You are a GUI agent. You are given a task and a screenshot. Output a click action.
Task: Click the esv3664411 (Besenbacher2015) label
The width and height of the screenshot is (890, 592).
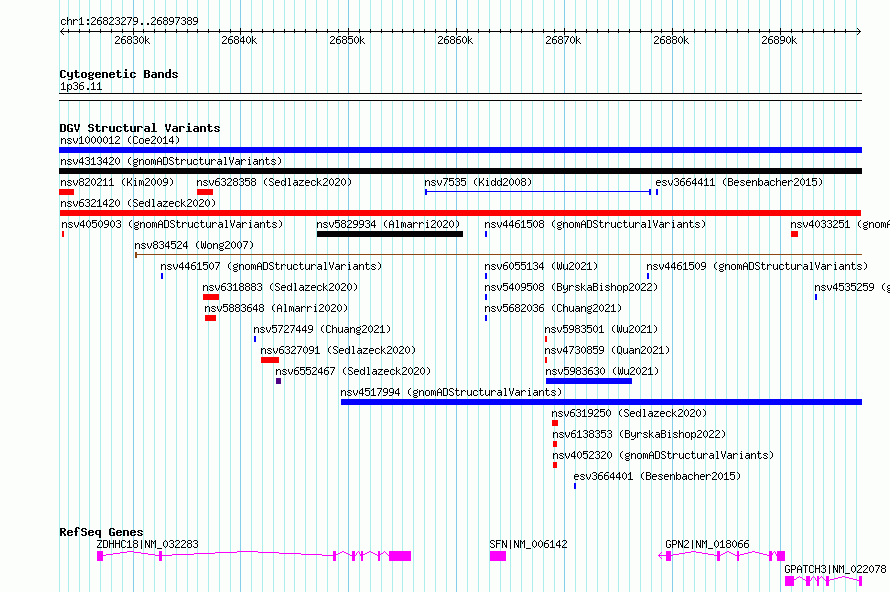point(739,182)
